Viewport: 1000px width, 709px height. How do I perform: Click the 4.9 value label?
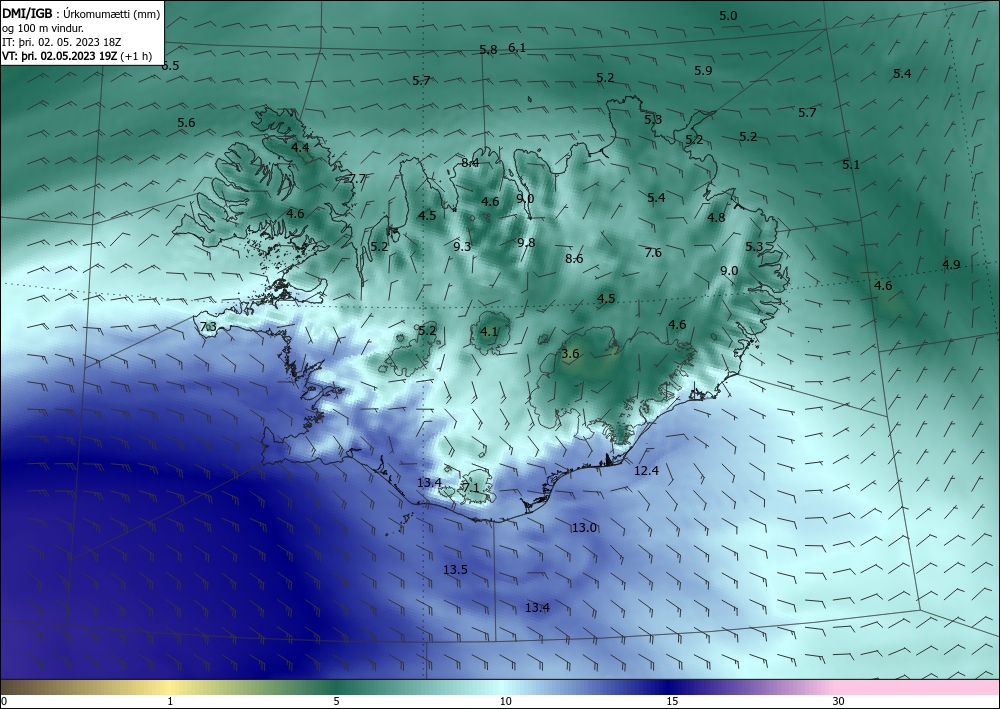pos(951,265)
